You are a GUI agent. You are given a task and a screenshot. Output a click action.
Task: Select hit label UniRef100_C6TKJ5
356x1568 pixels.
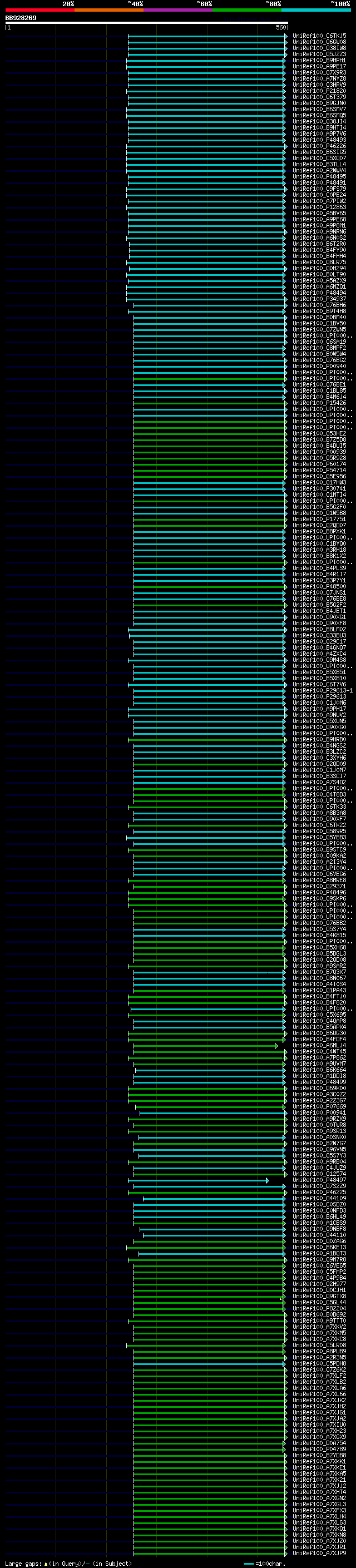point(319,36)
